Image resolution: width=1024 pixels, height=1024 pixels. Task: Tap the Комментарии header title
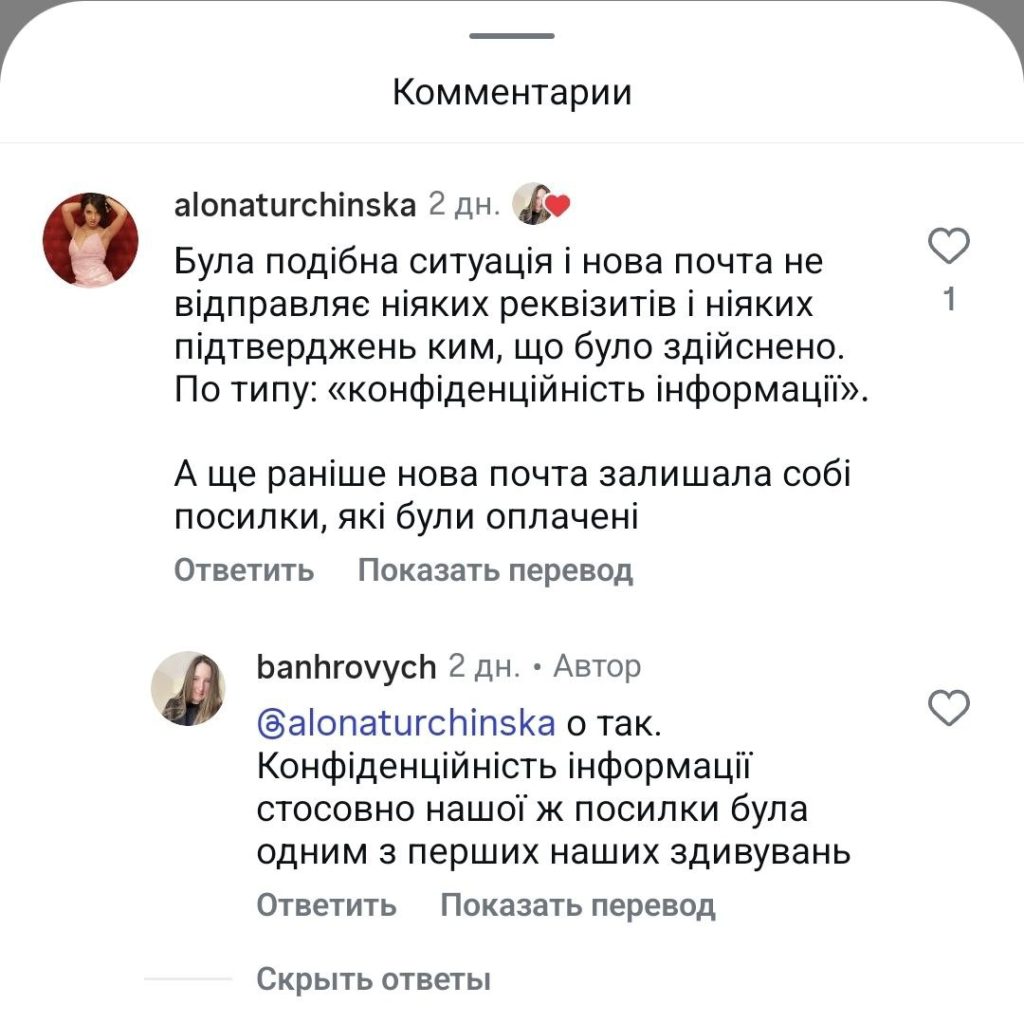[512, 93]
